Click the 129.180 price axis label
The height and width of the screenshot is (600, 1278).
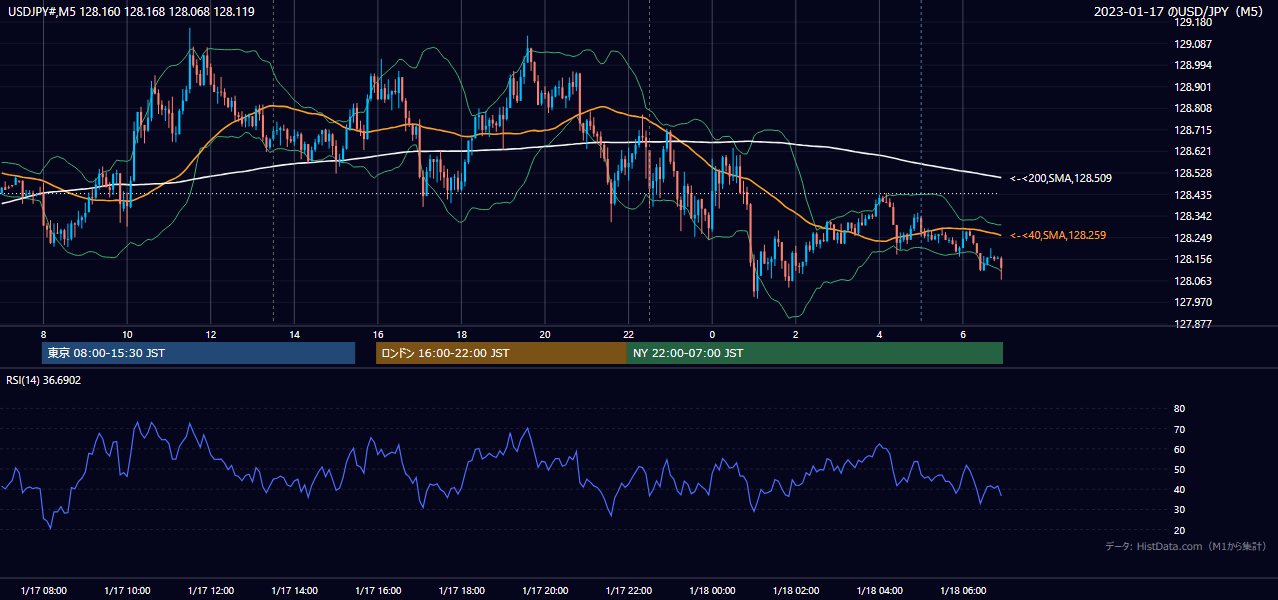[1193, 22]
